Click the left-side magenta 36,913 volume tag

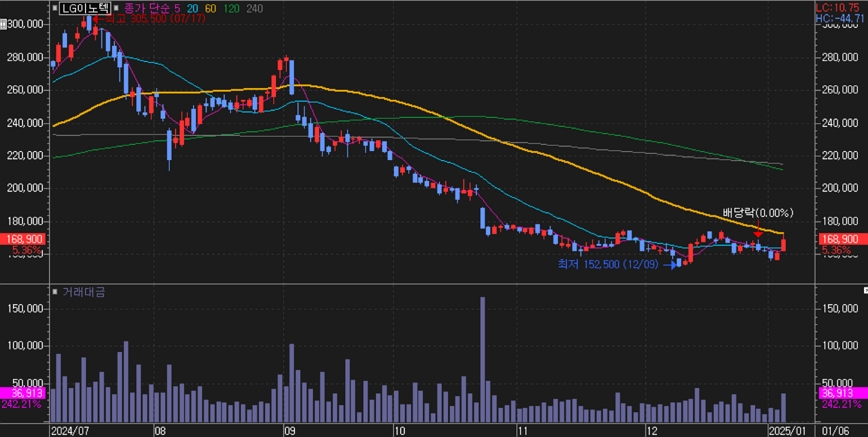(x=22, y=393)
